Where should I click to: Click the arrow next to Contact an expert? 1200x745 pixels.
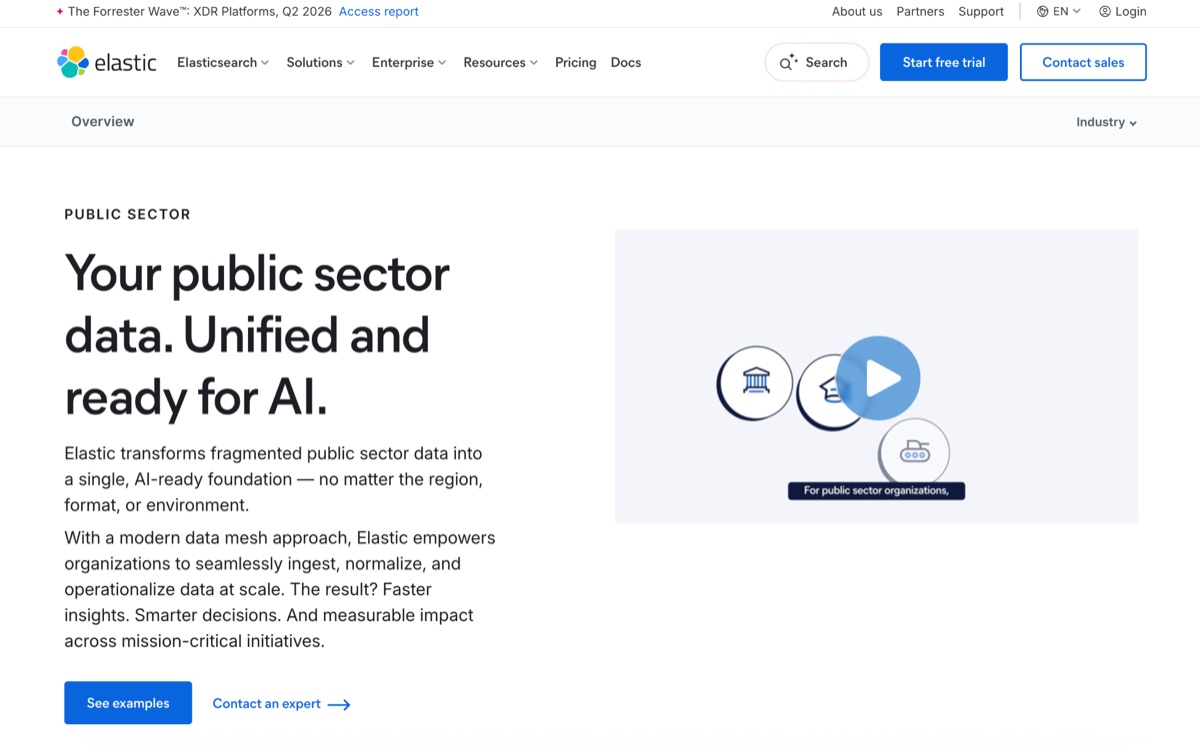click(x=339, y=704)
